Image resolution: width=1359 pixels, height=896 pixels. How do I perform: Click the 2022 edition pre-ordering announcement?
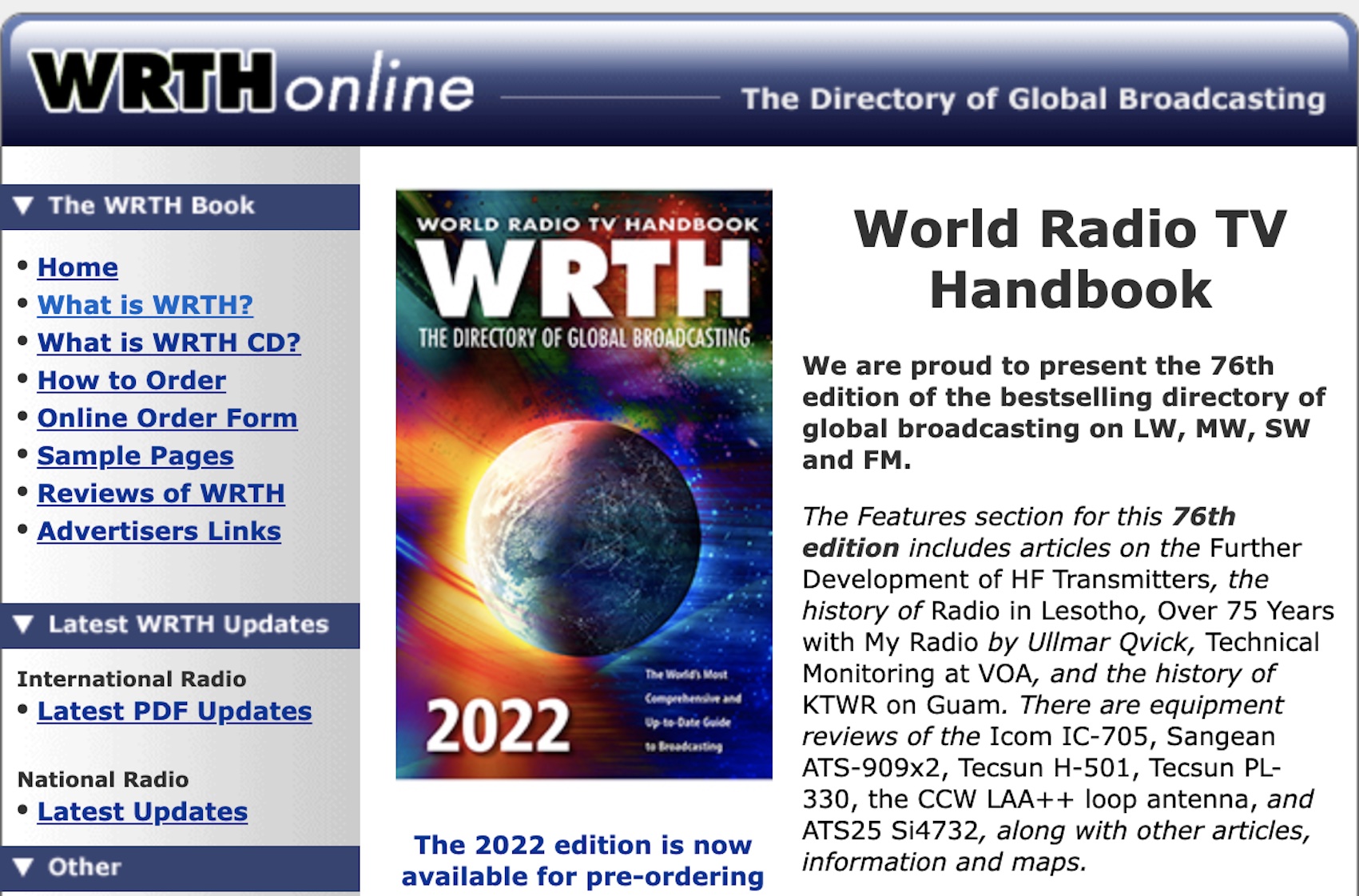(x=584, y=858)
